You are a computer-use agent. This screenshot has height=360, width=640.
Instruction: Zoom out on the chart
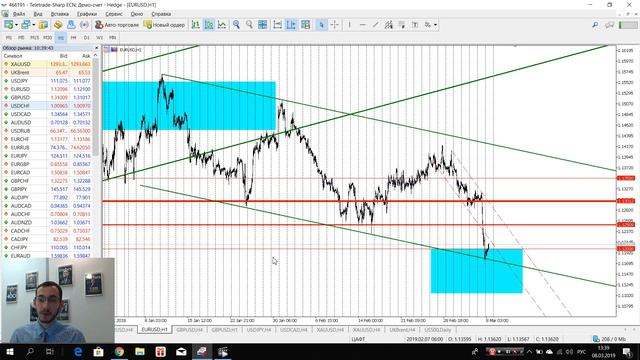(x=249, y=25)
